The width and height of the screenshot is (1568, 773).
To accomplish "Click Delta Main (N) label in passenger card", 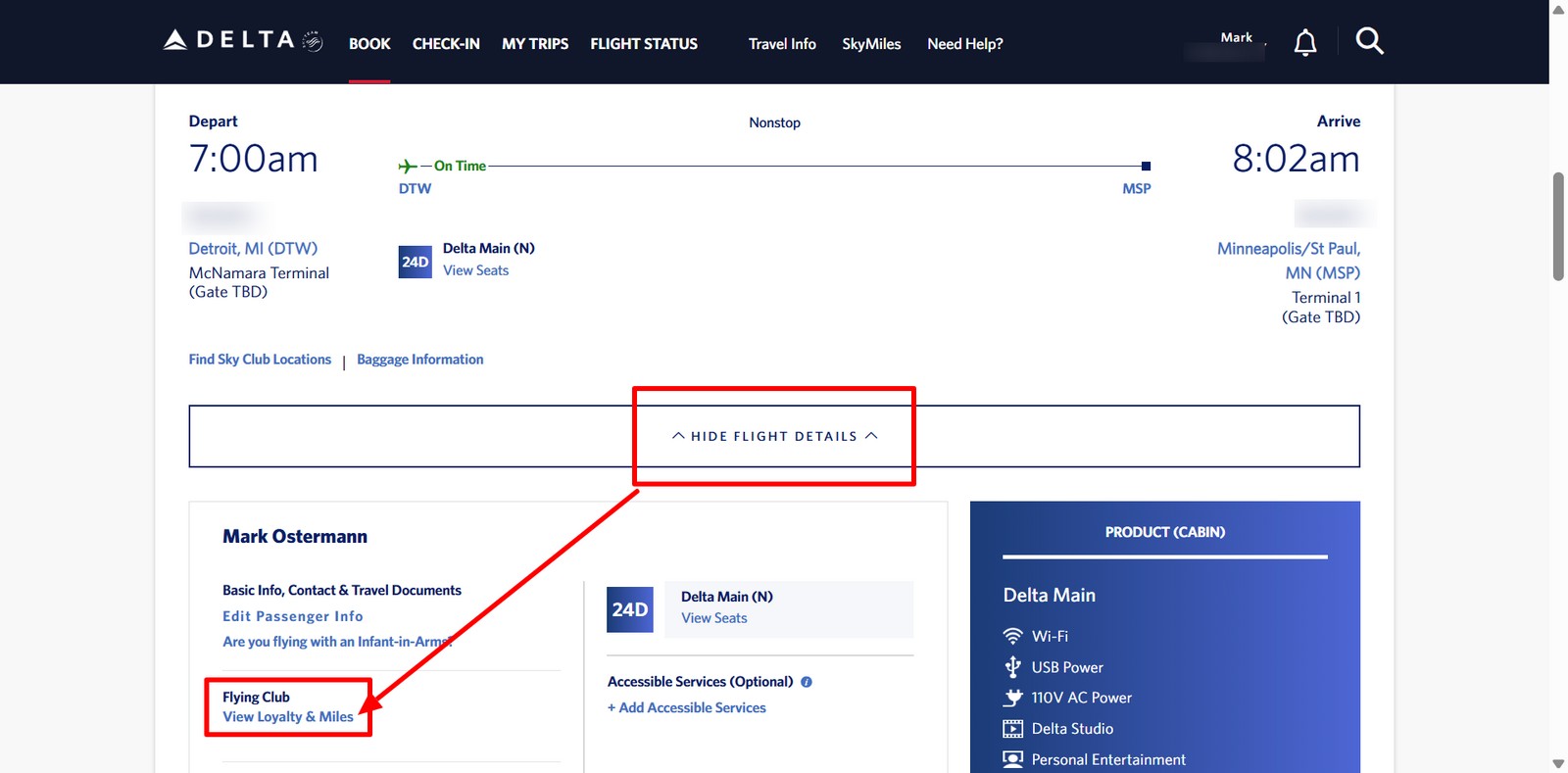I will pyautogui.click(x=727, y=597).
